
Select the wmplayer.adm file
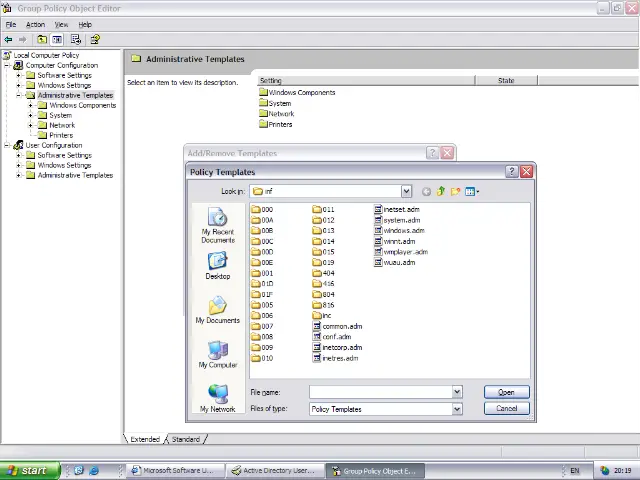401,252
